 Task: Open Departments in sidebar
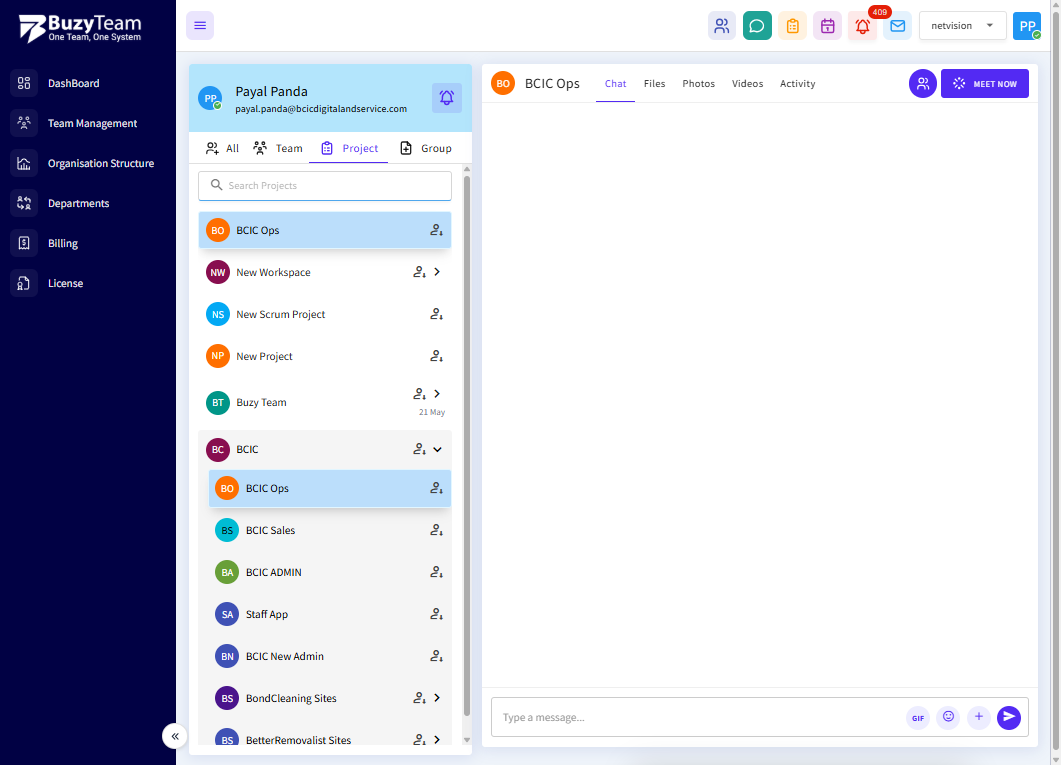(78, 203)
